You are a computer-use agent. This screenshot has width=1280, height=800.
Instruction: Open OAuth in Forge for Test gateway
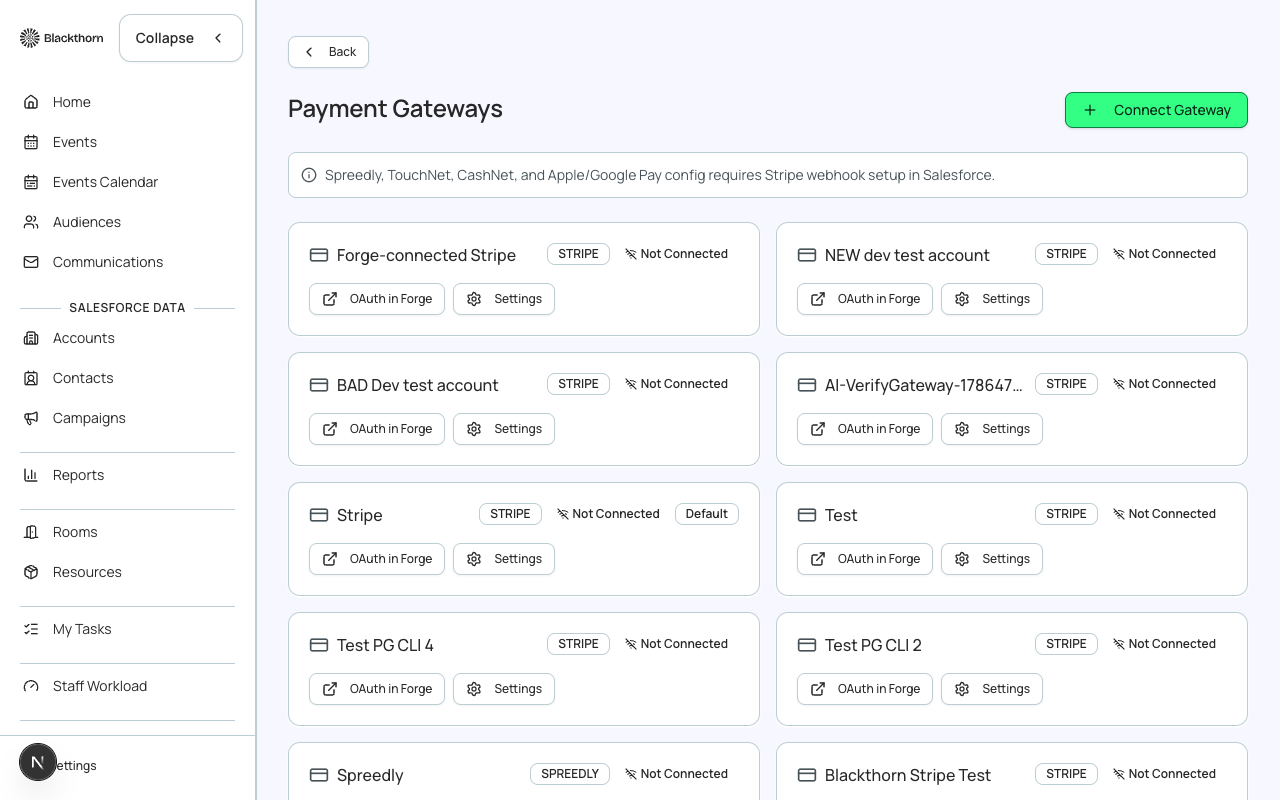(x=865, y=559)
